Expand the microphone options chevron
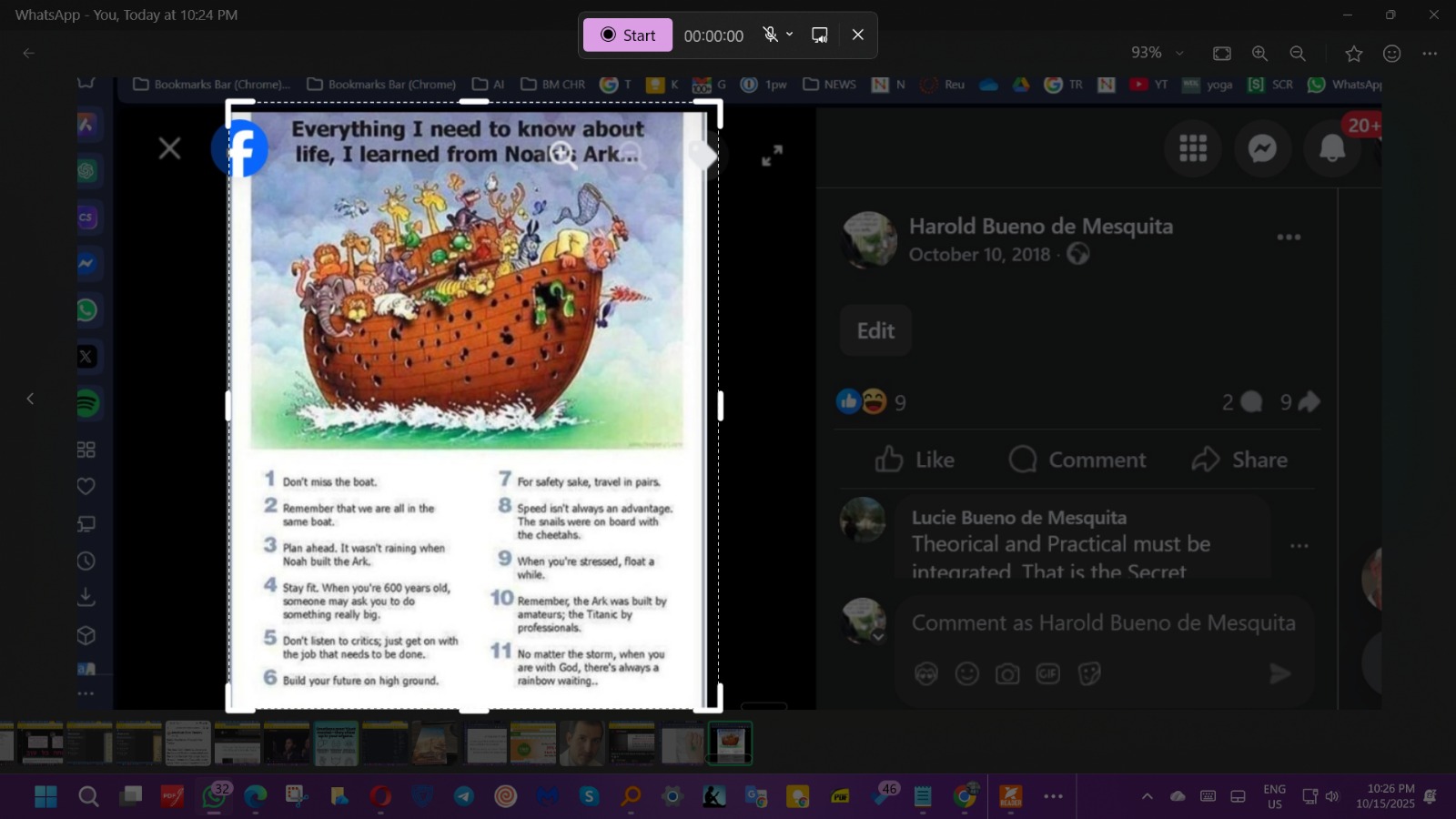1456x819 pixels. tap(790, 35)
